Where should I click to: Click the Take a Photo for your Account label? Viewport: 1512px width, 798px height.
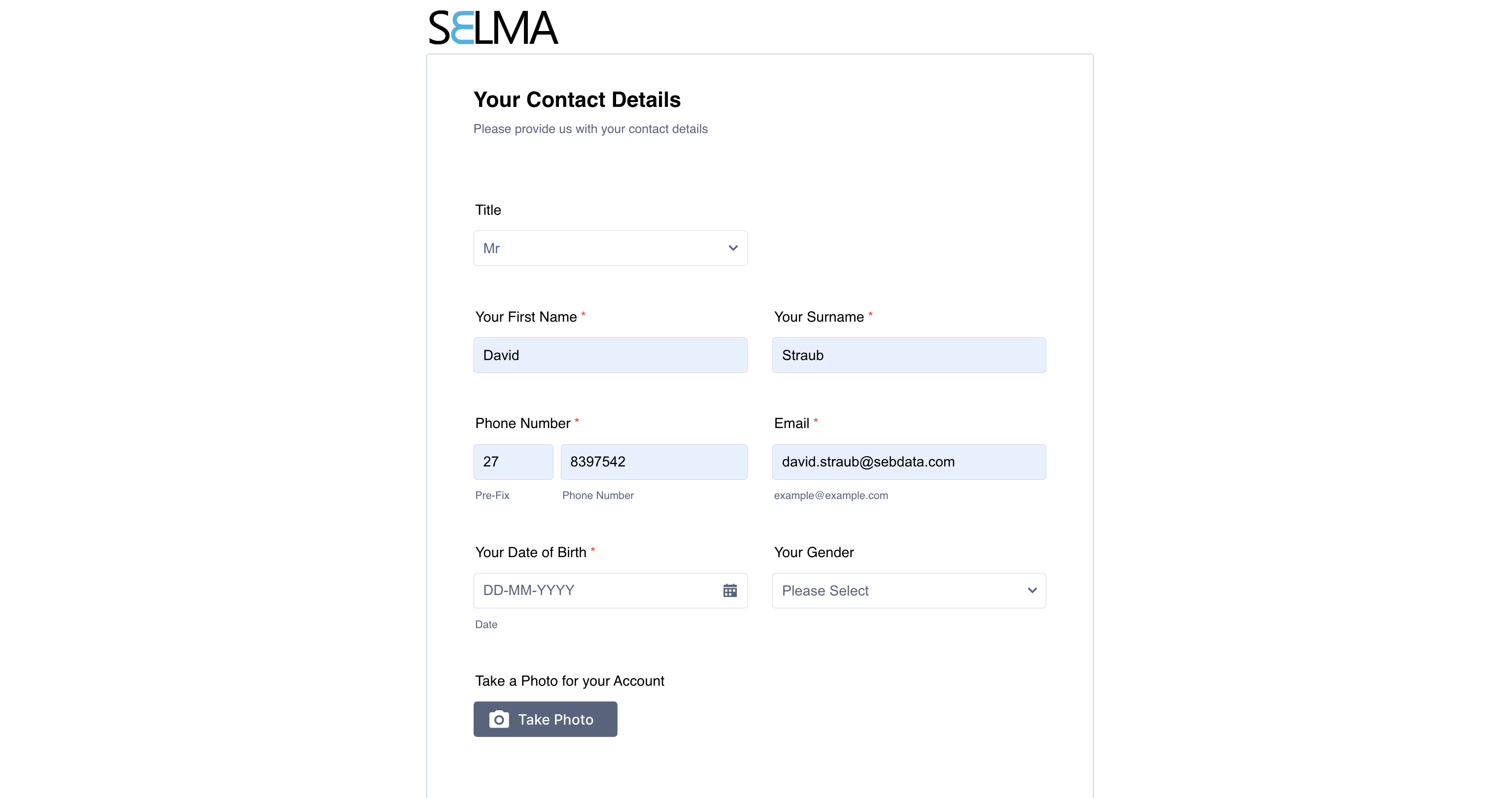[569, 681]
